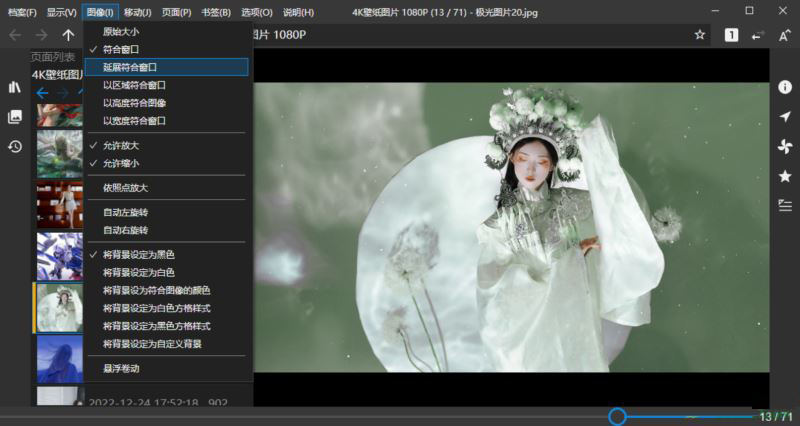The image size is (800, 426).
Task: Choose '以高度符合图像' entry
Action: click(x=166, y=103)
